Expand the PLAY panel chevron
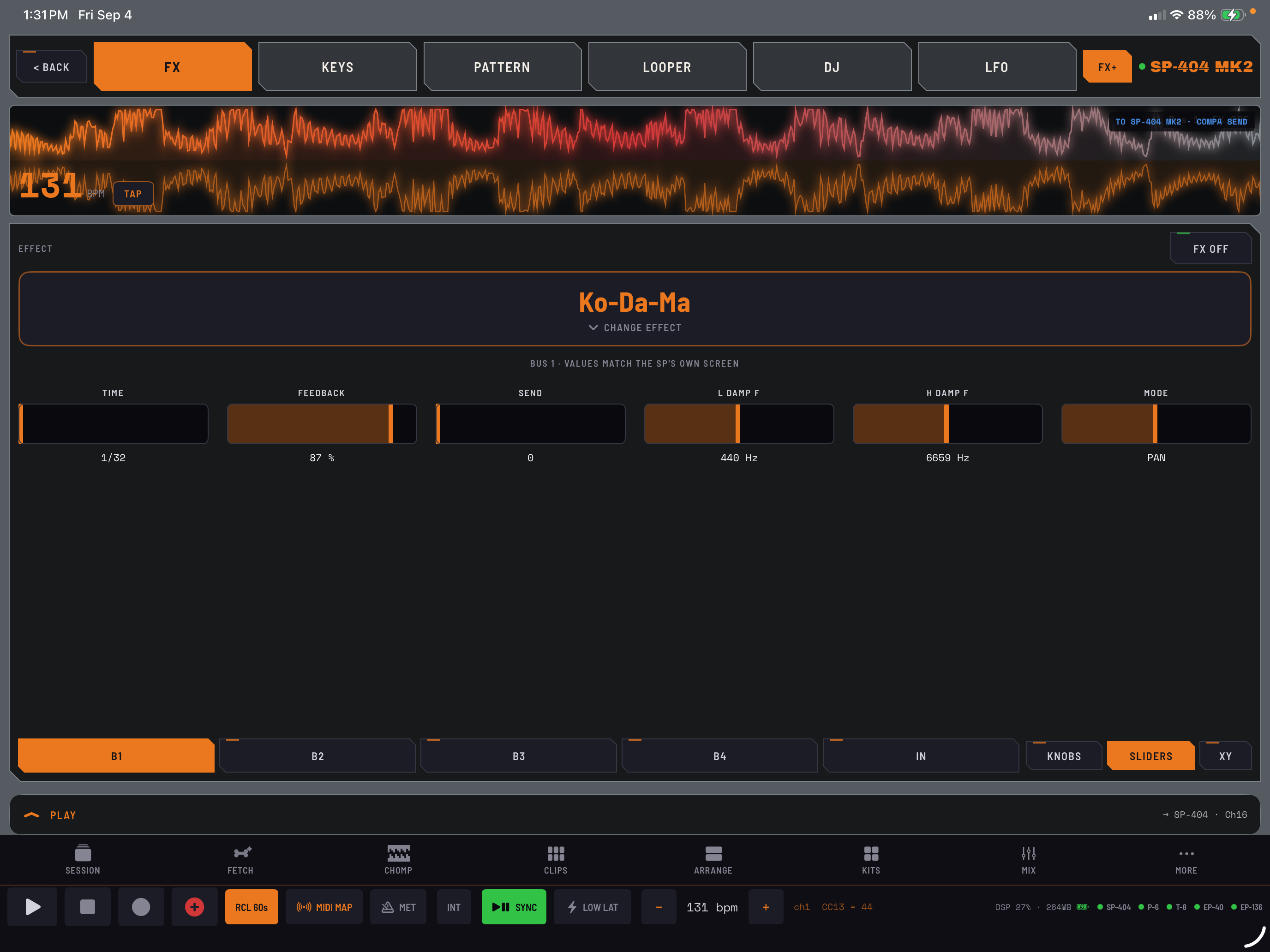This screenshot has height=952, width=1270. (x=31, y=815)
